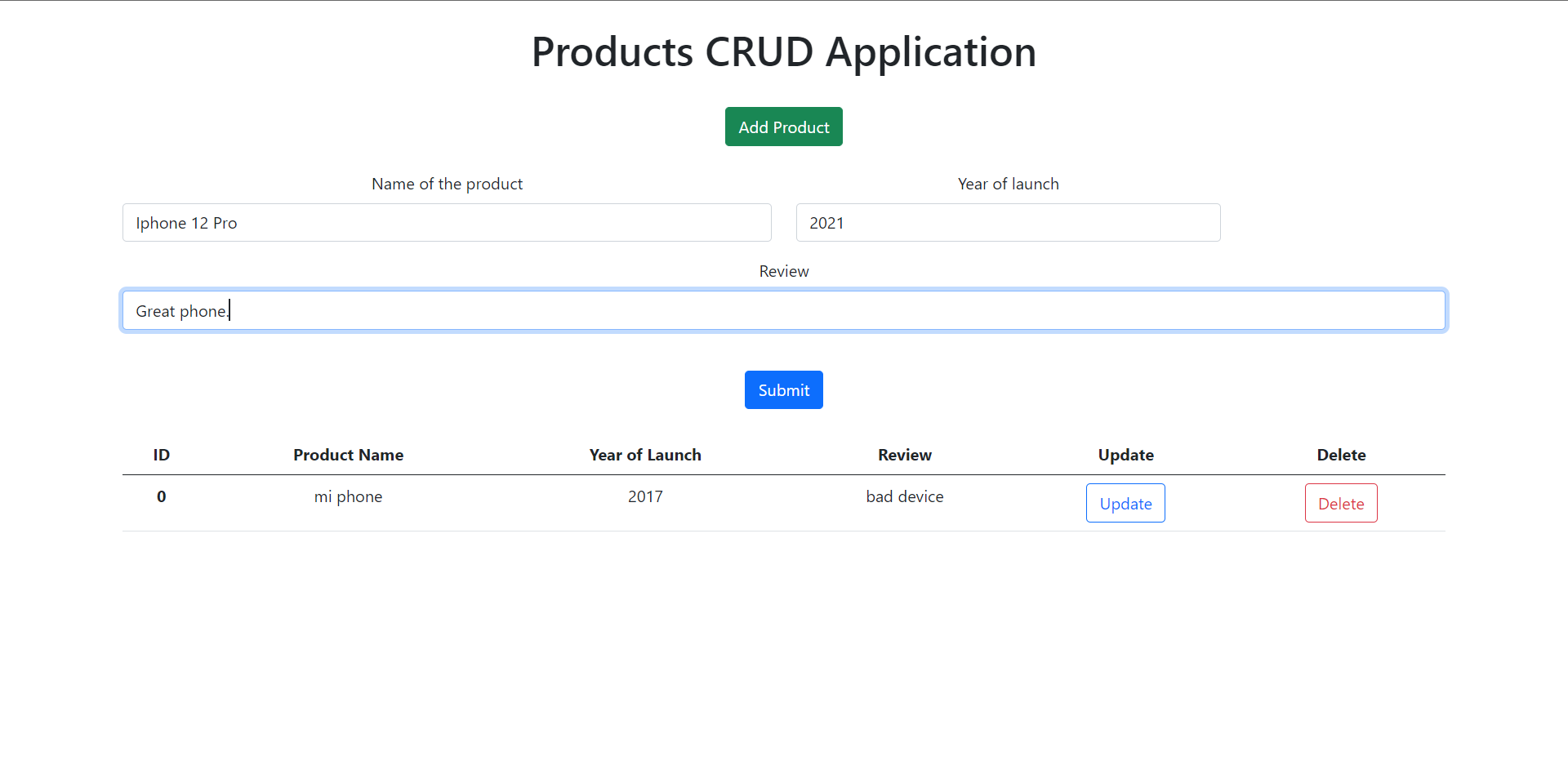Screen dimensions: 1568x765
Task: Click the Review column header
Action: [905, 455]
